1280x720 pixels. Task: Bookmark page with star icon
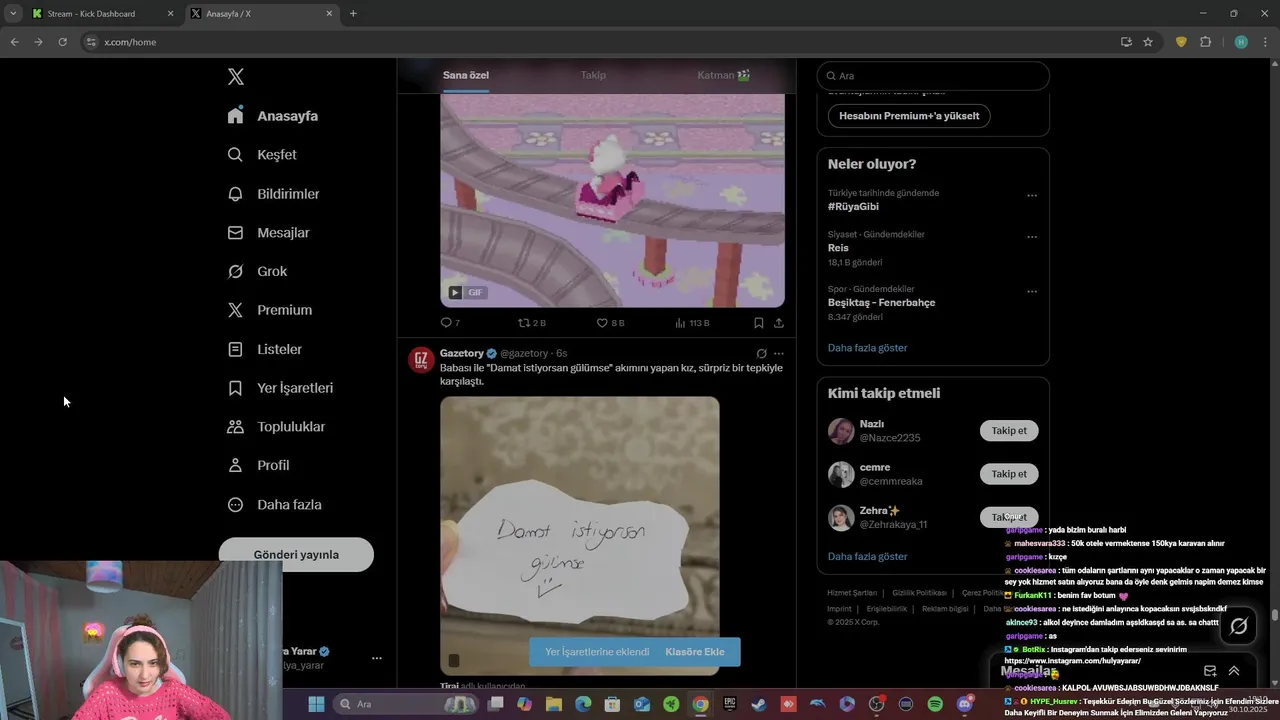click(1148, 42)
